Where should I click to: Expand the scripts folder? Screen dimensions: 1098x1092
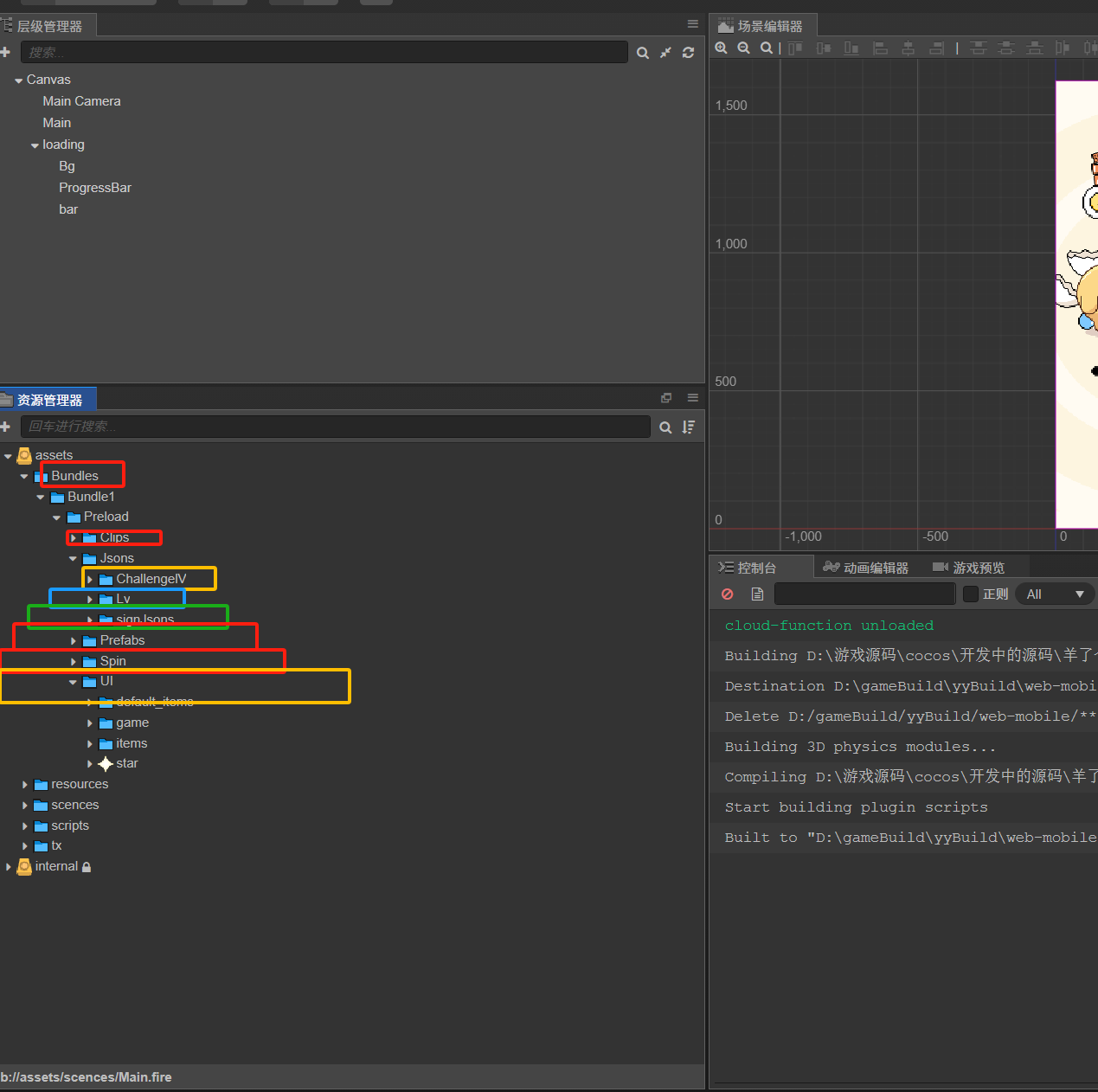pyautogui.click(x=24, y=826)
